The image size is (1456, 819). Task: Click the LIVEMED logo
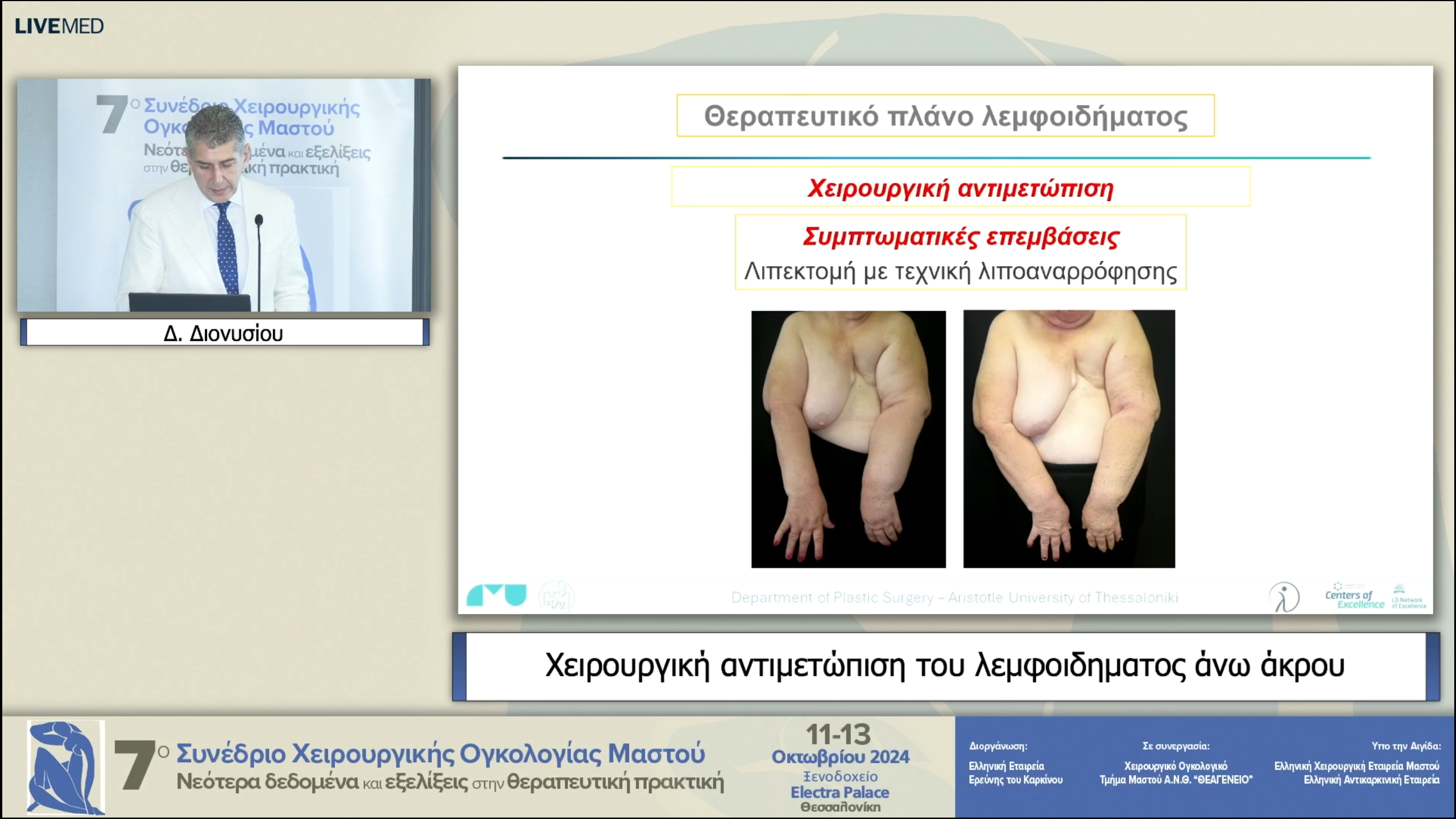coord(59,26)
